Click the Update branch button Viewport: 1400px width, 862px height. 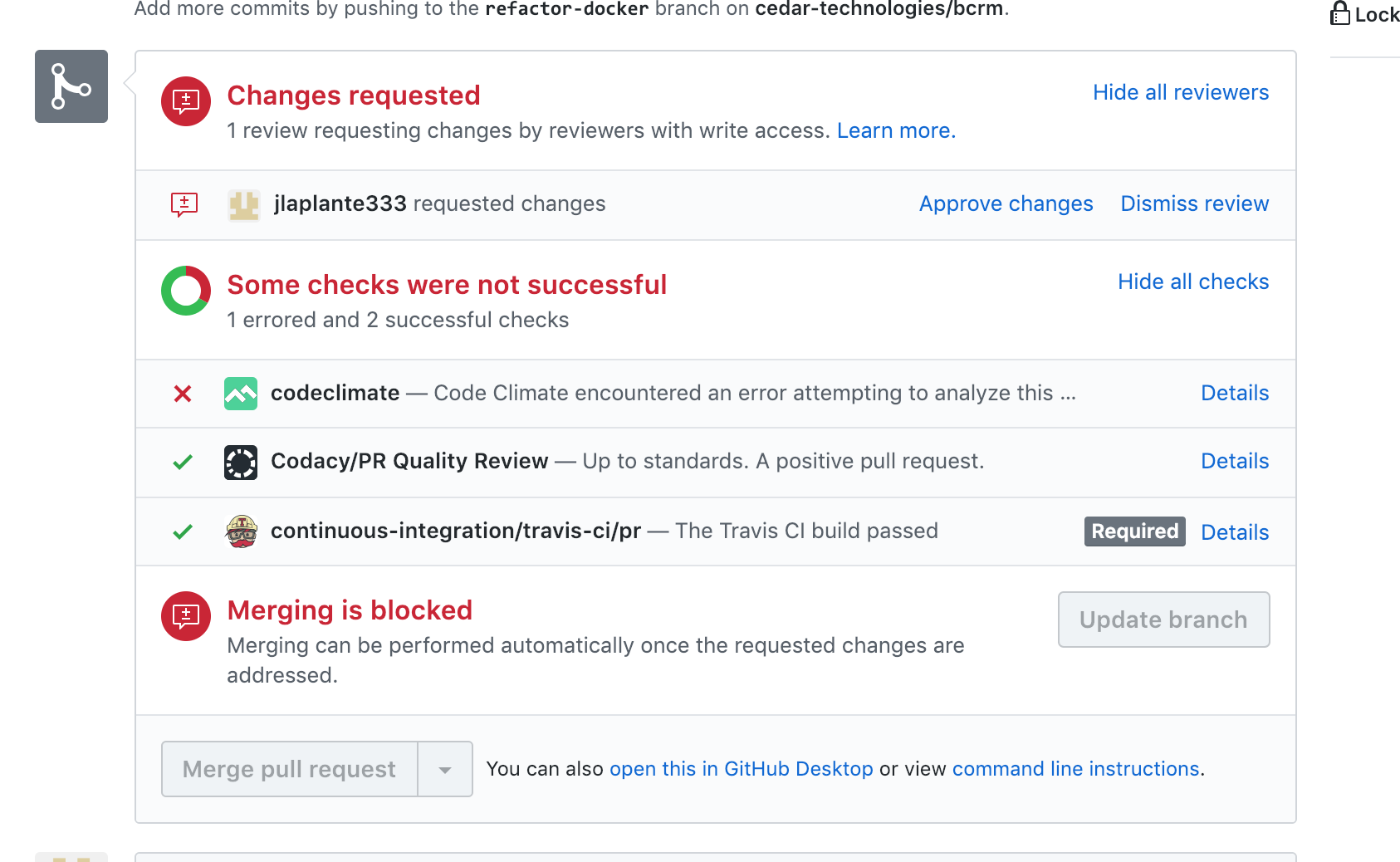[x=1163, y=620]
